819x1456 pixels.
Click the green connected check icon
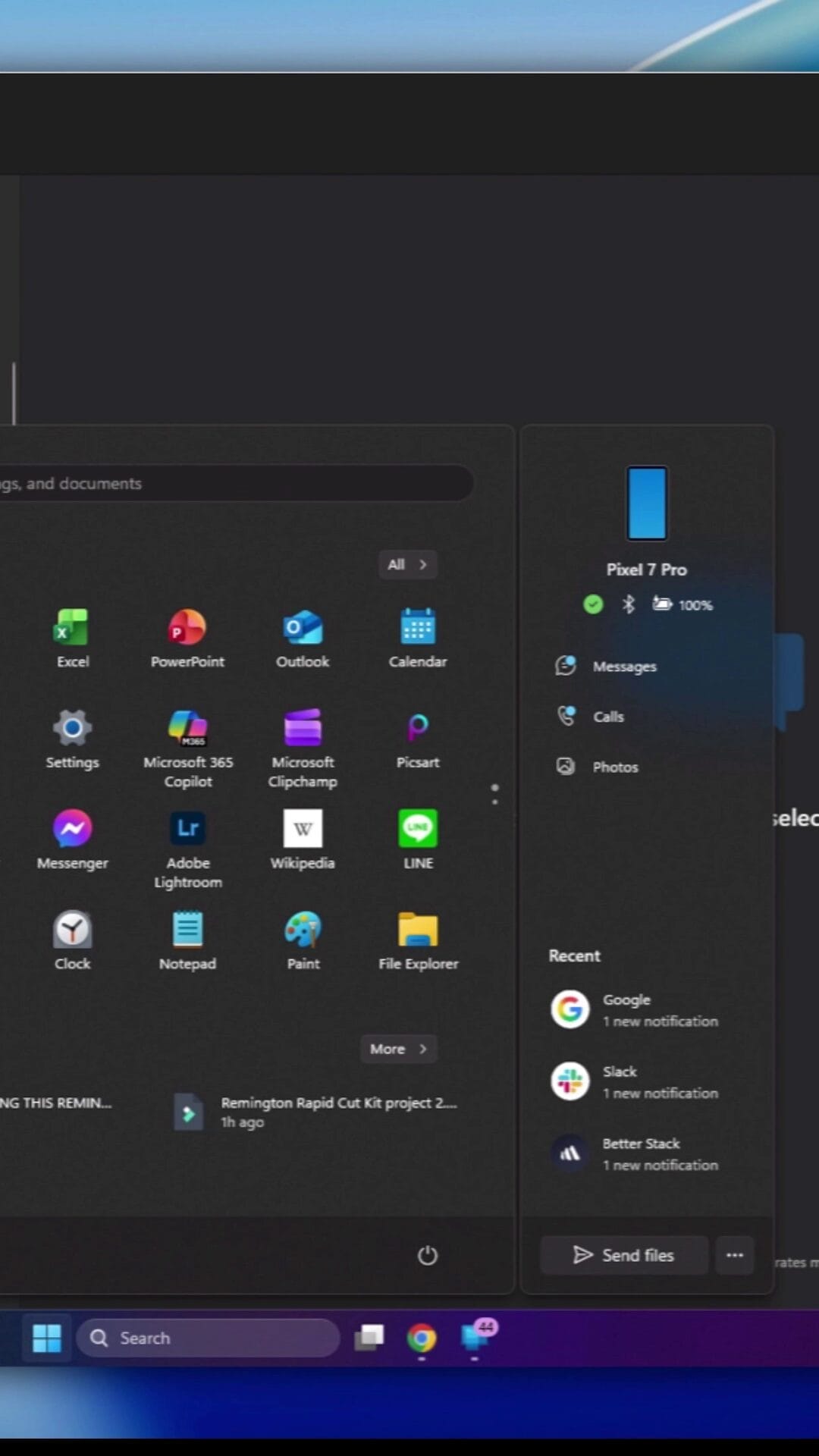pyautogui.click(x=593, y=604)
